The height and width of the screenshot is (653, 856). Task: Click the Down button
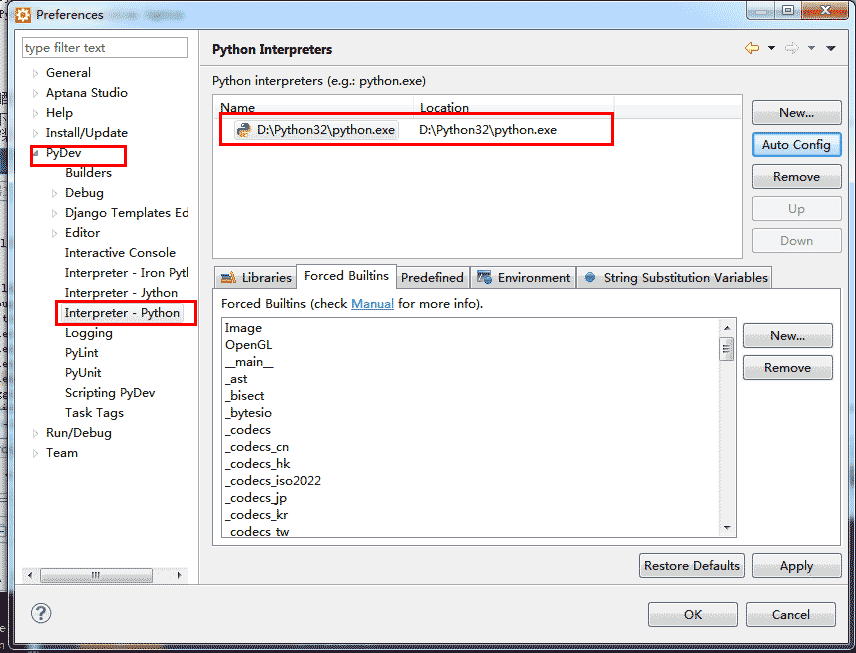tap(796, 241)
